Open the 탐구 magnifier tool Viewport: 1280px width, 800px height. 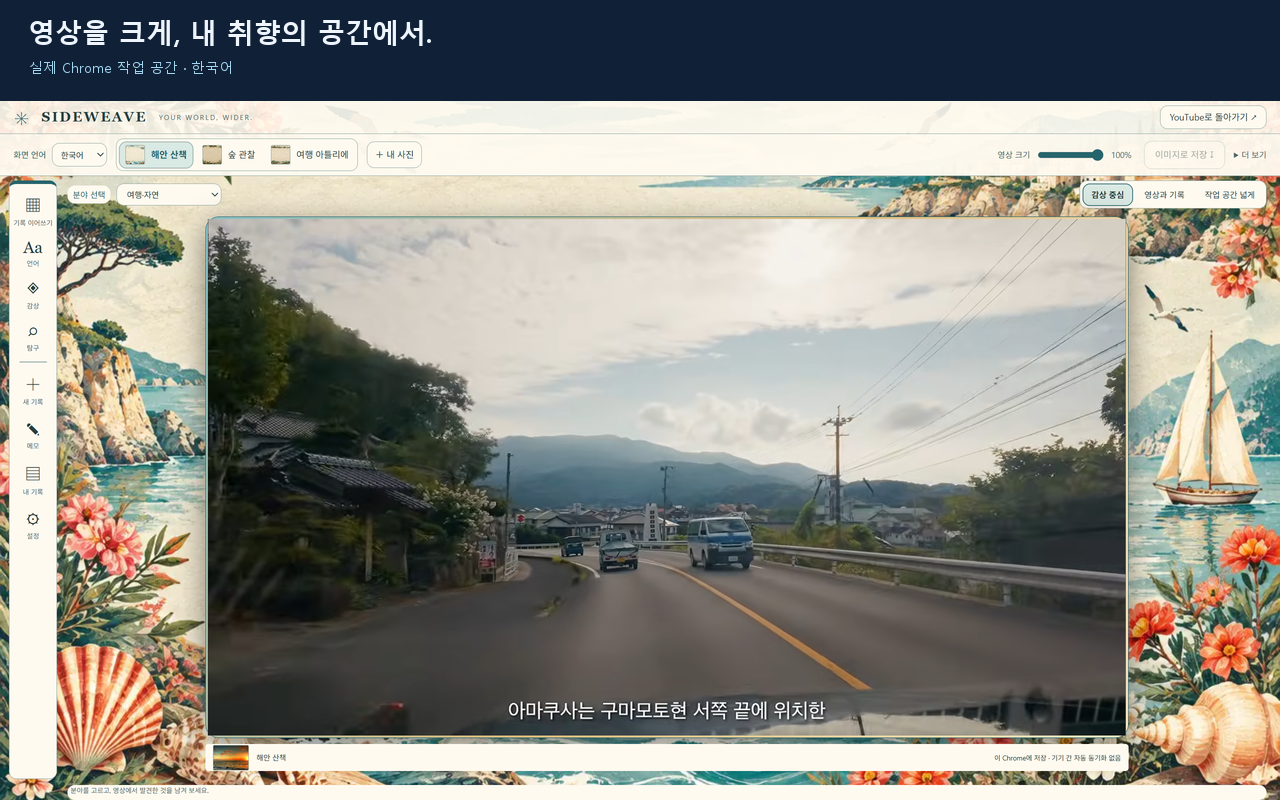click(x=33, y=331)
